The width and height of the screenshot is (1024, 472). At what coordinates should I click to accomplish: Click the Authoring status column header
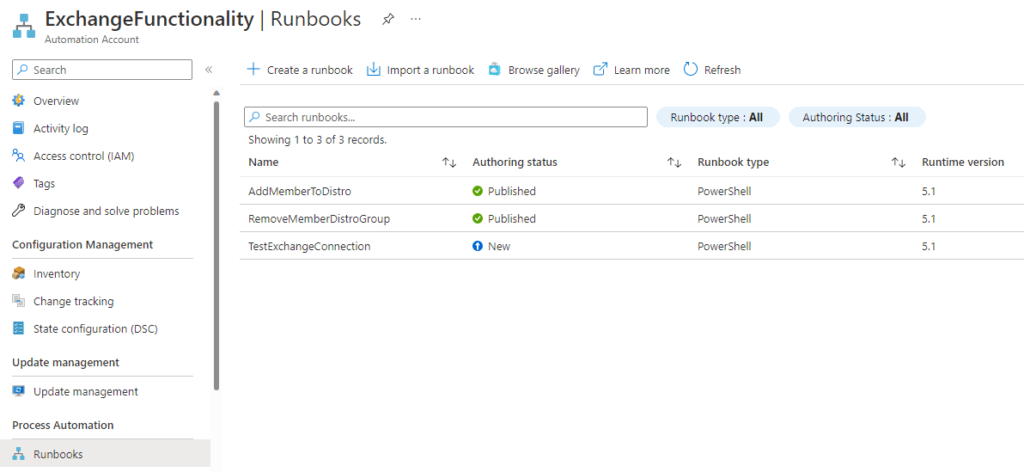click(x=515, y=162)
